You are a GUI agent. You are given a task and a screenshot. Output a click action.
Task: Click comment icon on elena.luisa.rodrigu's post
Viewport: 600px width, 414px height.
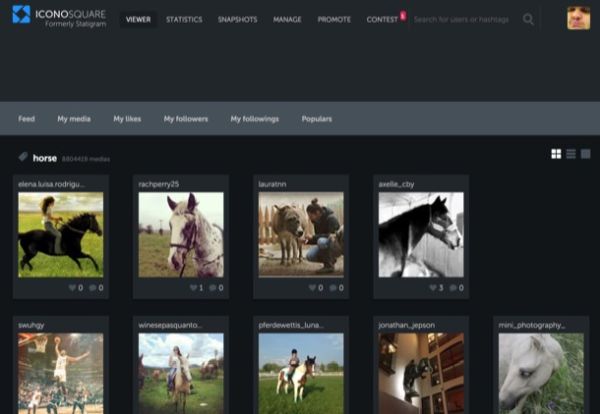91,288
